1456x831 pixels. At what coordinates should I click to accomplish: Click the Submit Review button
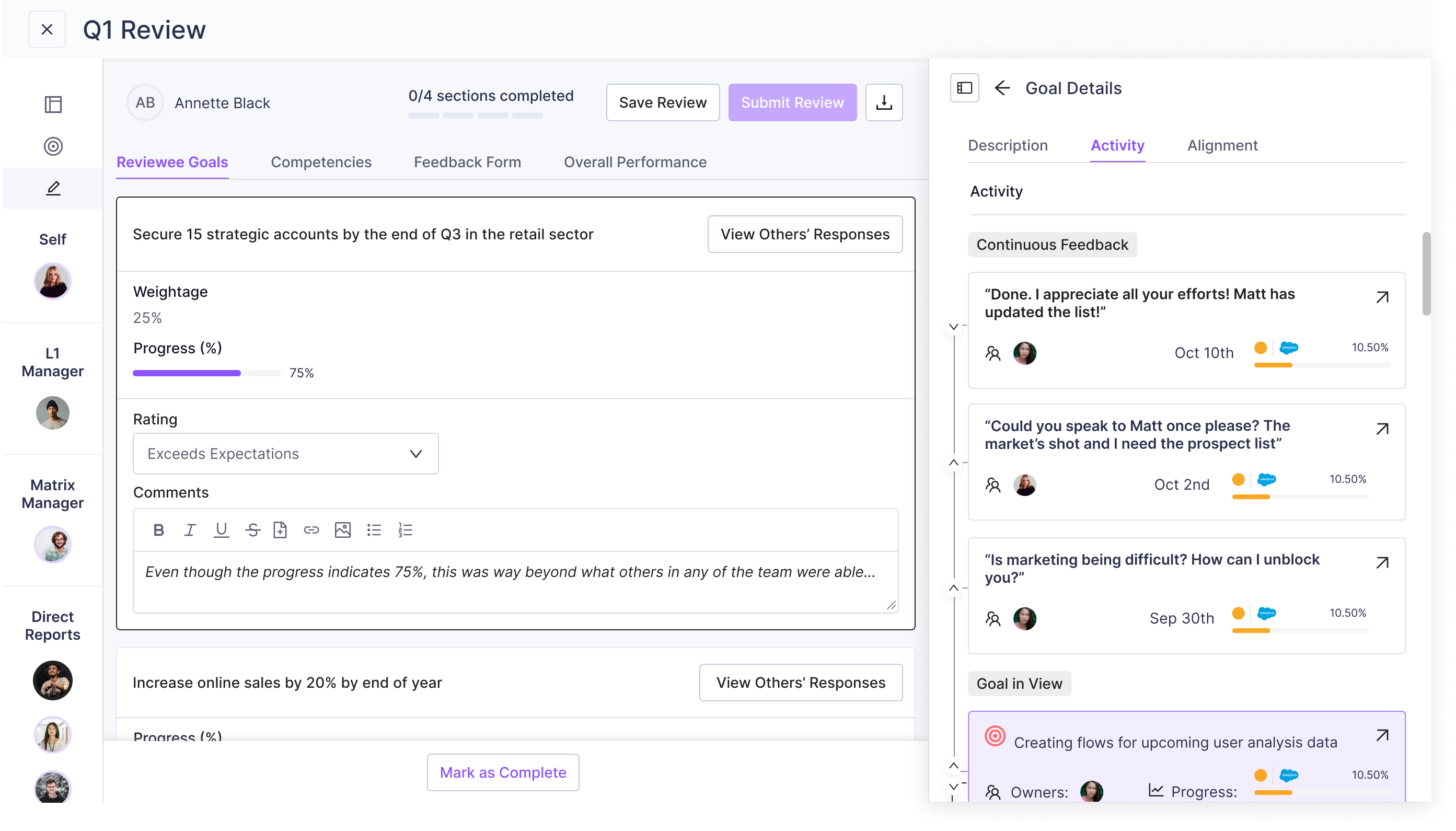point(792,102)
